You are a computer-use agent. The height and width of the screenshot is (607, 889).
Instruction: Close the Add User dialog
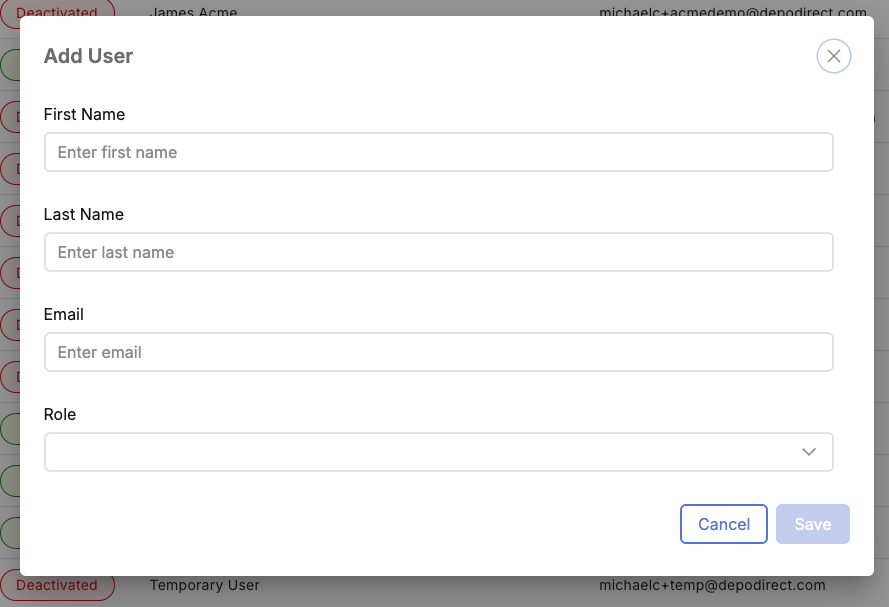pos(833,56)
